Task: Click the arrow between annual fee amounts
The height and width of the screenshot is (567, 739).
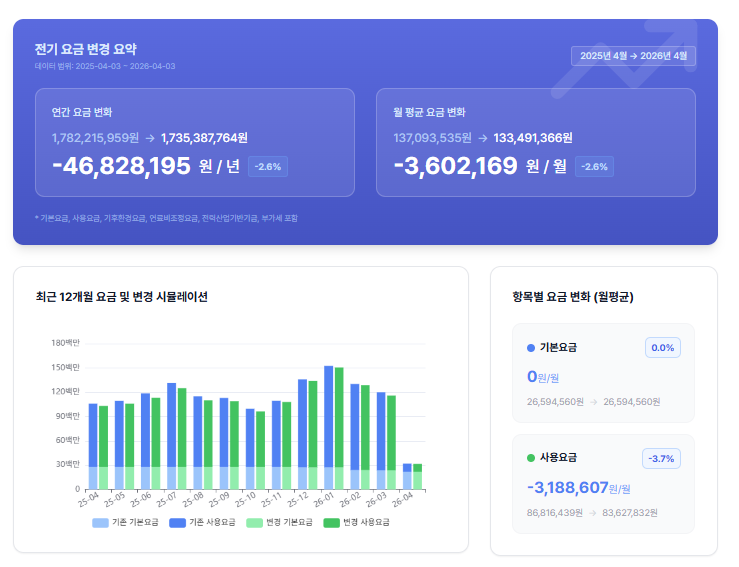Action: coord(149,138)
